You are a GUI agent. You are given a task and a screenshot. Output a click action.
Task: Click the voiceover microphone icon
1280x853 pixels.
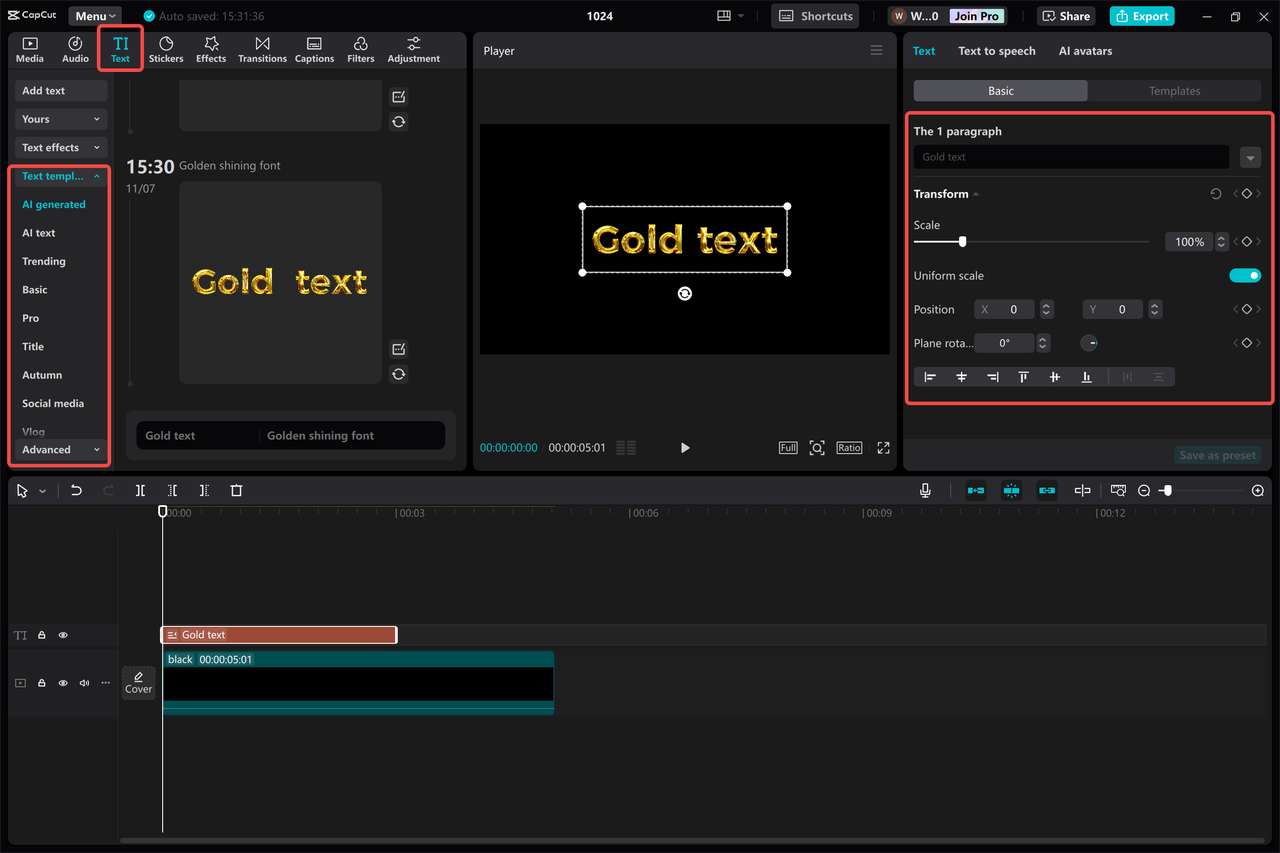[x=925, y=490]
